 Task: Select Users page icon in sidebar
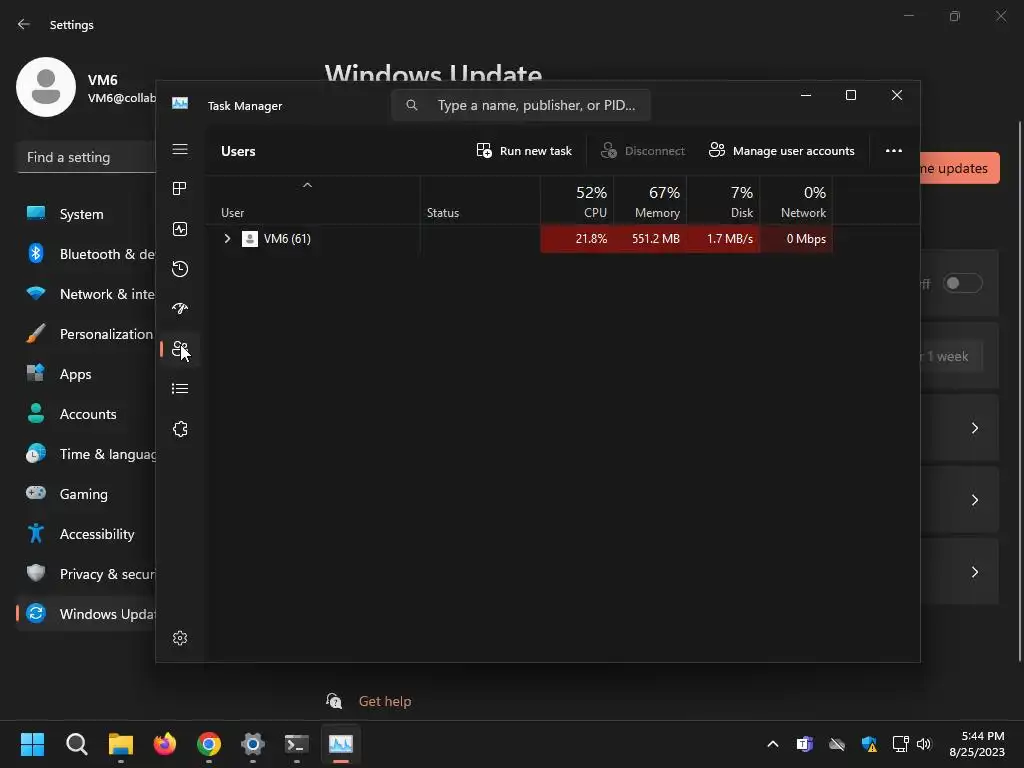click(180, 349)
